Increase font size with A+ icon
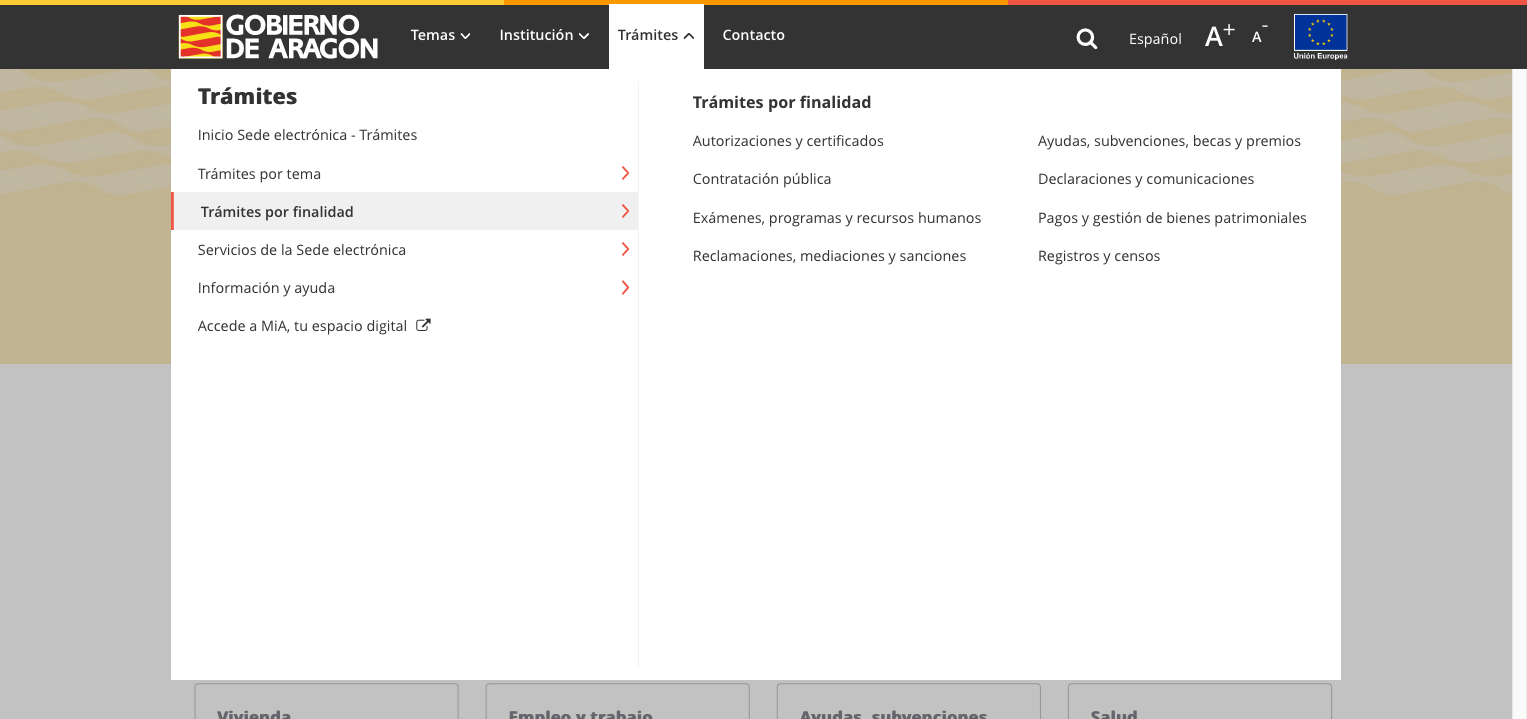 1220,36
